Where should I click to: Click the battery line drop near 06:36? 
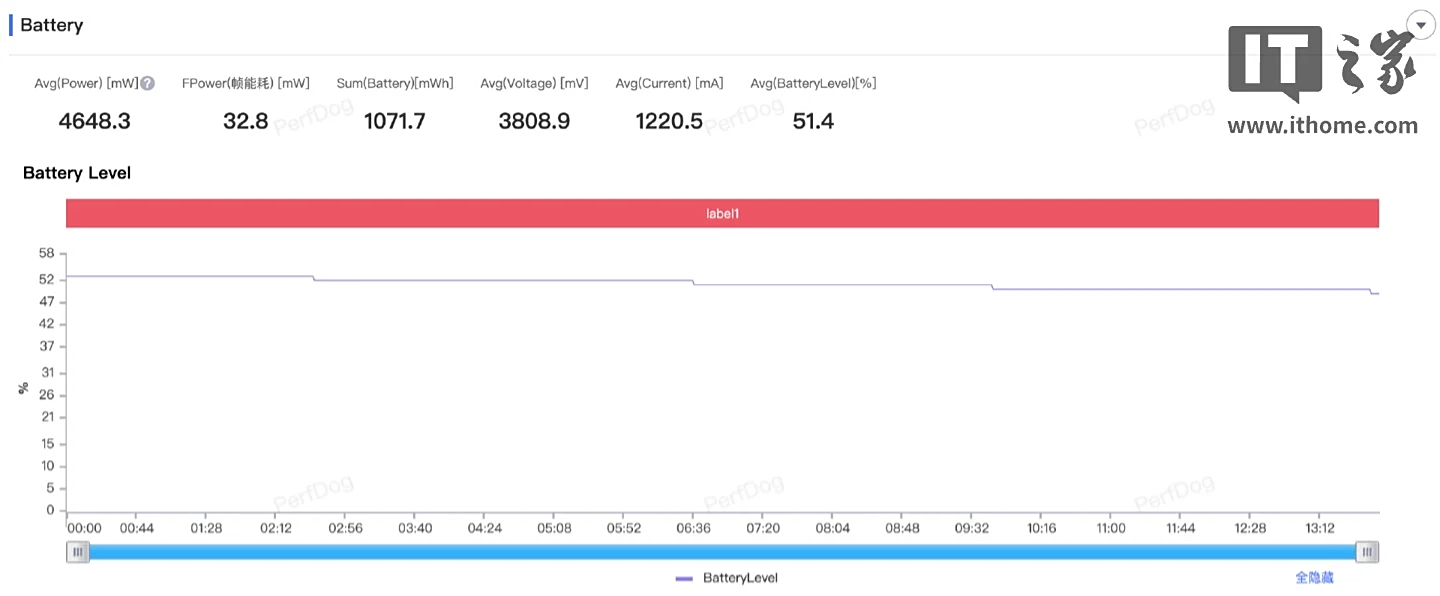pos(693,283)
